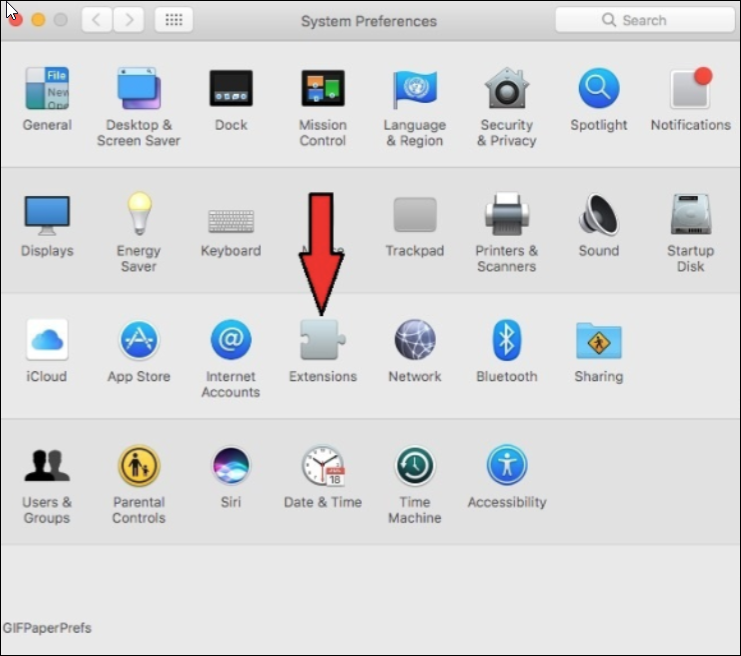
Task: Open the Extensions pane
Action: pos(323,339)
